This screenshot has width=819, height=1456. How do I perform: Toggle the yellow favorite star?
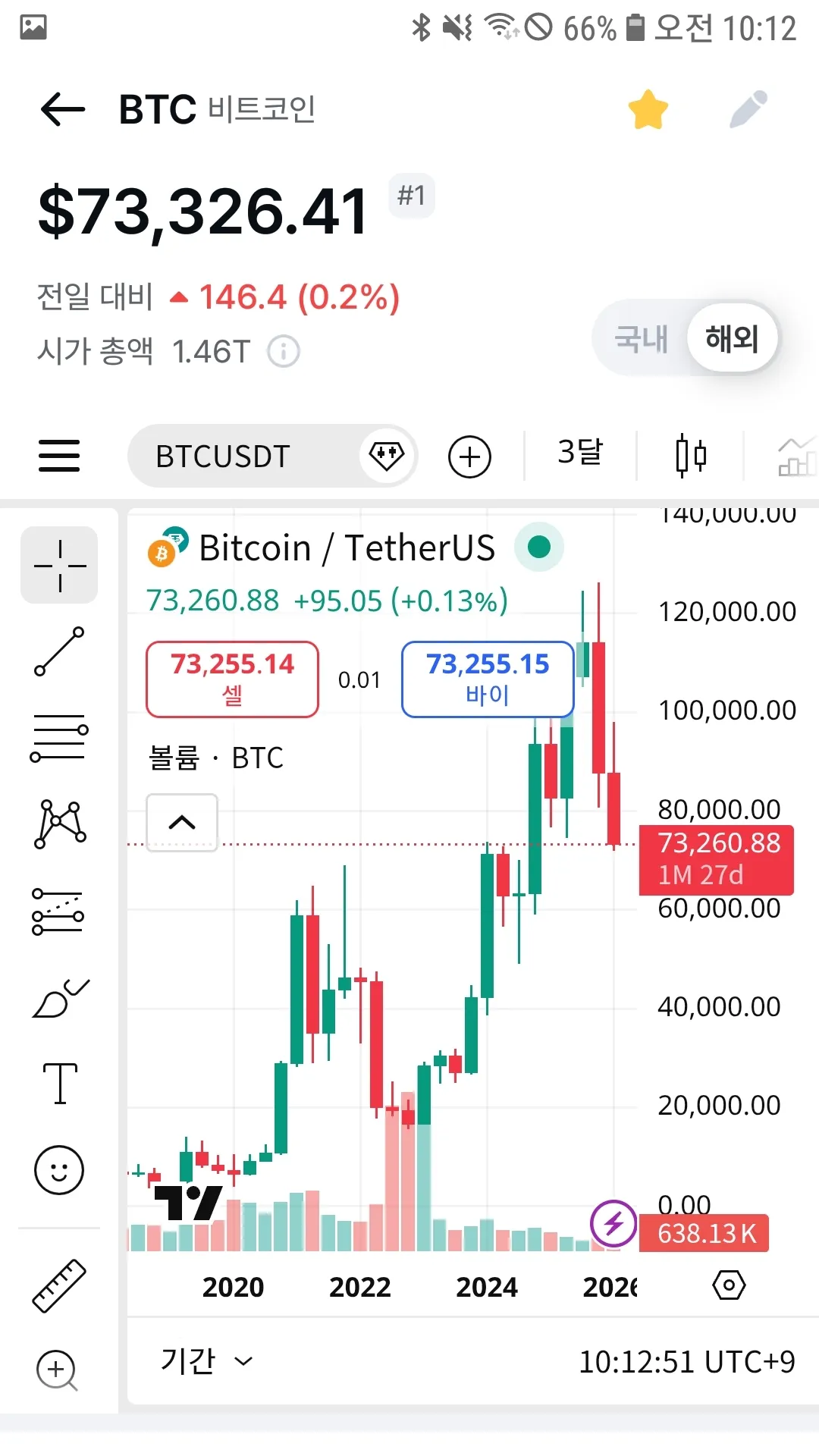pos(648,110)
